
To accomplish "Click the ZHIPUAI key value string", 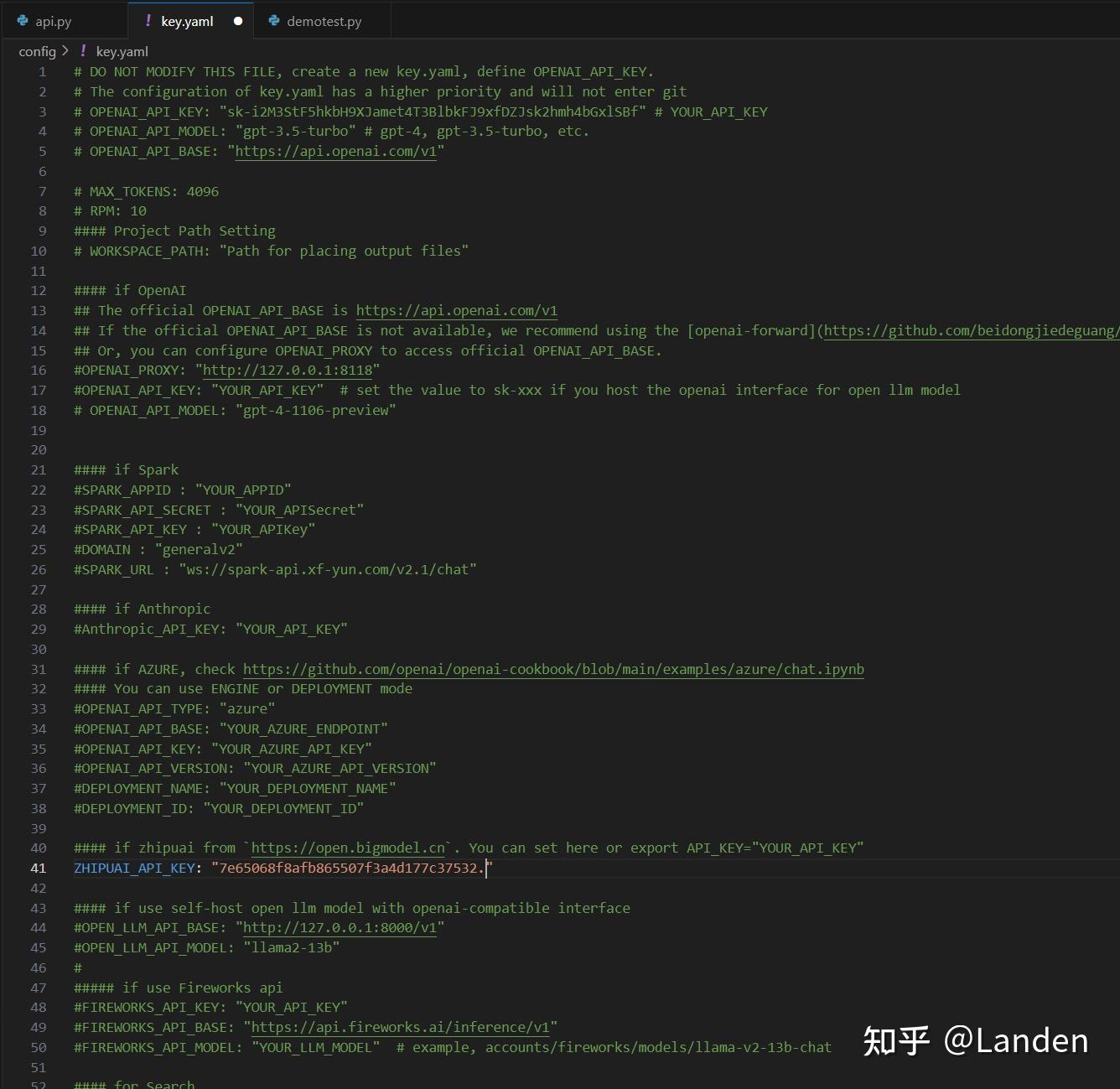I will coord(351,868).
